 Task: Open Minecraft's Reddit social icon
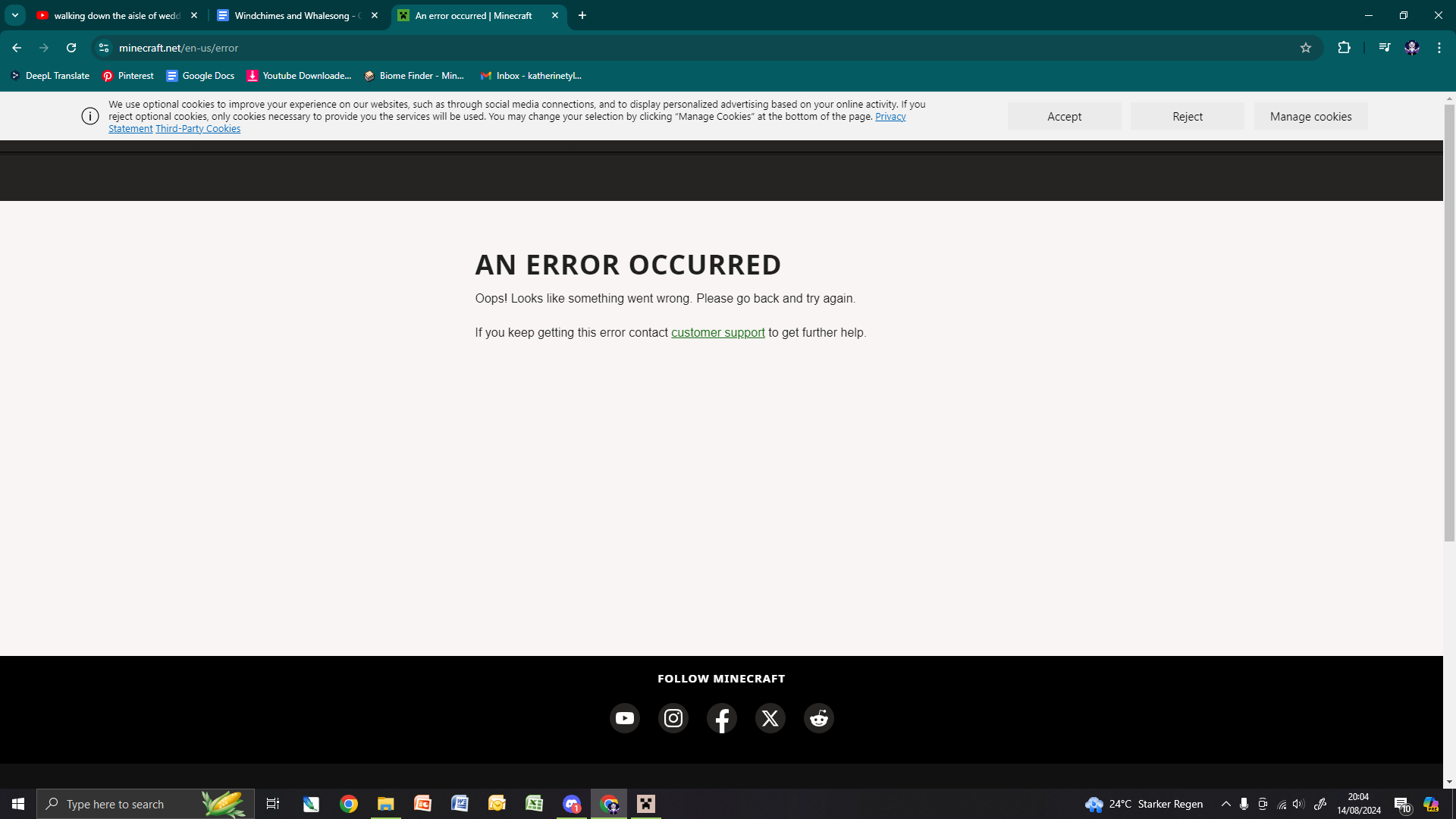818,718
